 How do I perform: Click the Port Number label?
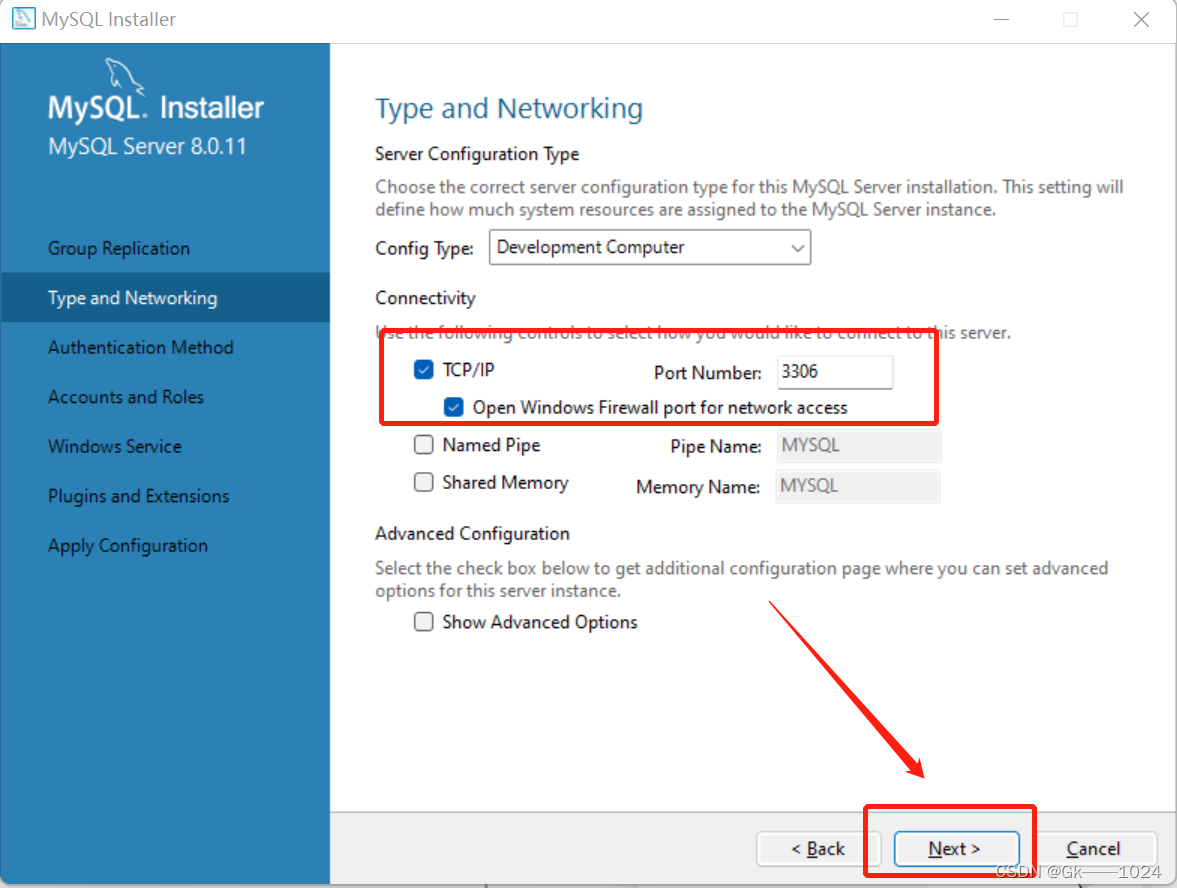coord(708,373)
